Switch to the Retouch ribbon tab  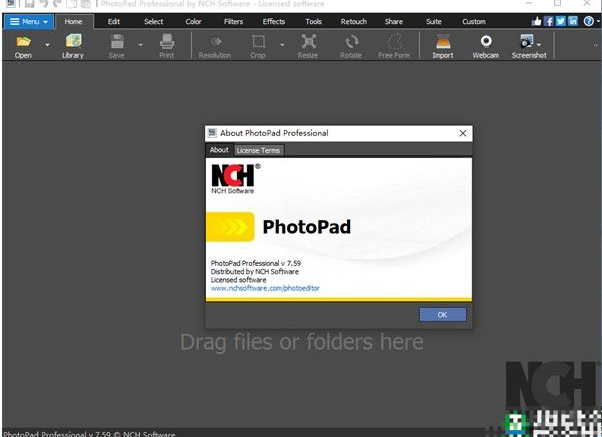tap(354, 22)
